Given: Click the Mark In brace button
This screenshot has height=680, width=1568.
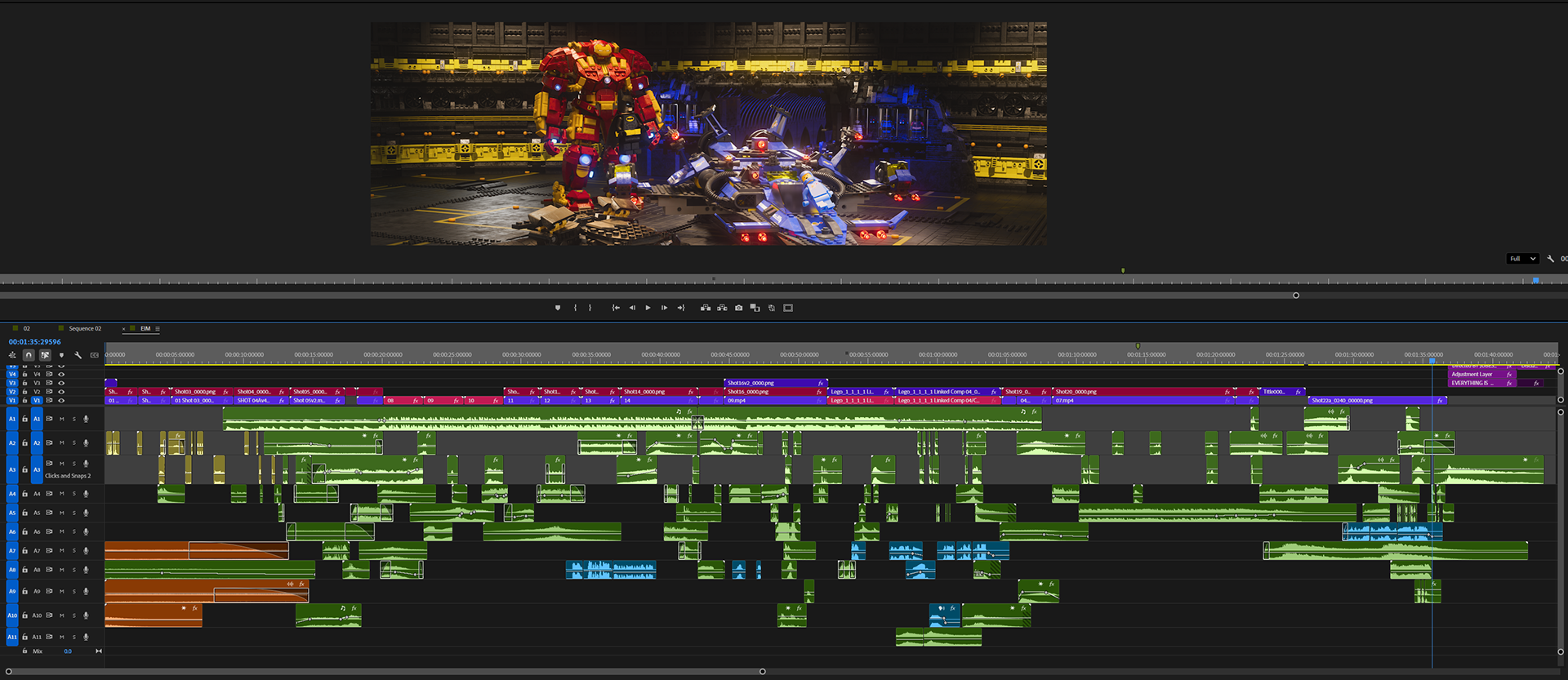Looking at the screenshot, I should point(576,308).
